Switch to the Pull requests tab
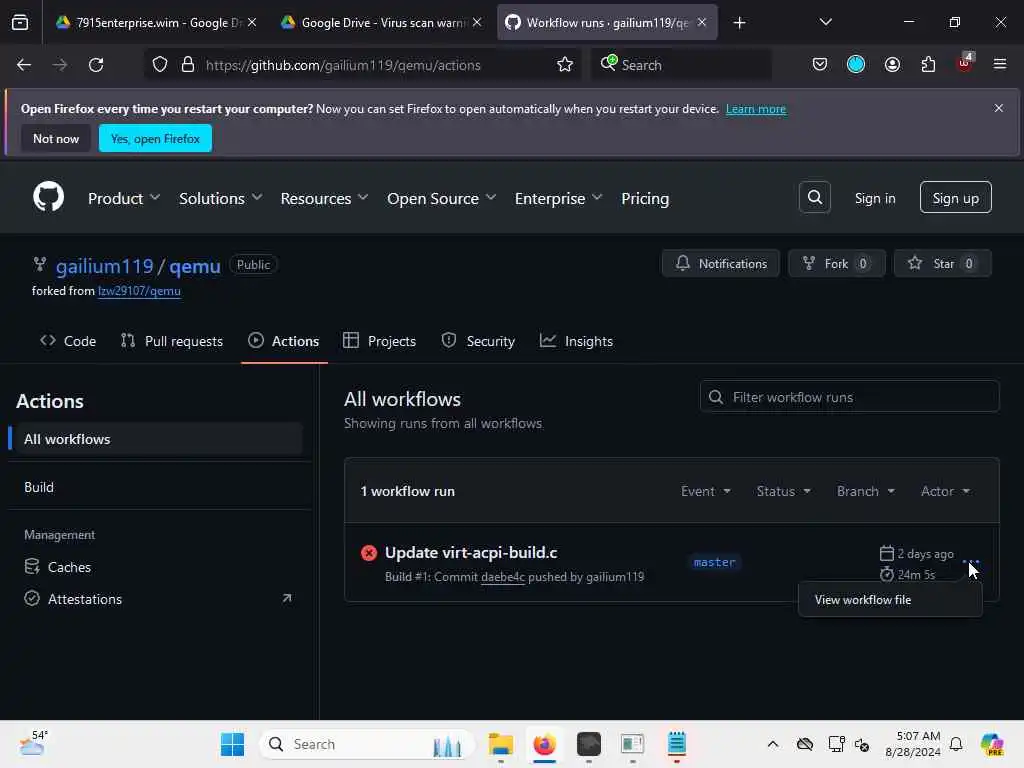The image size is (1024, 768). click(172, 341)
